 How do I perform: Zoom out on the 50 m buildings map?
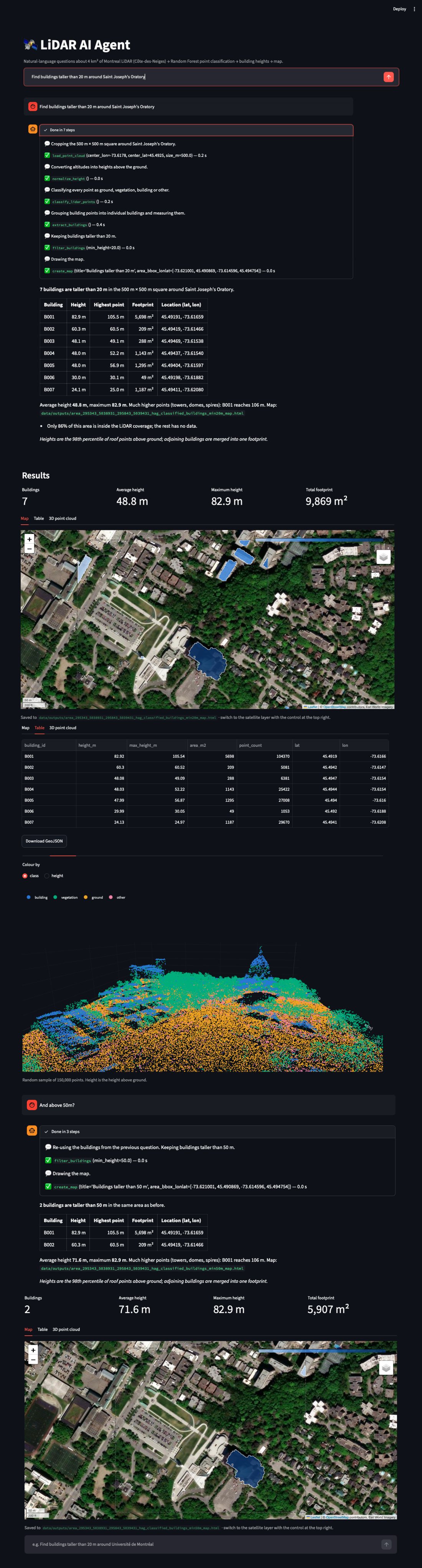pos(33,1359)
